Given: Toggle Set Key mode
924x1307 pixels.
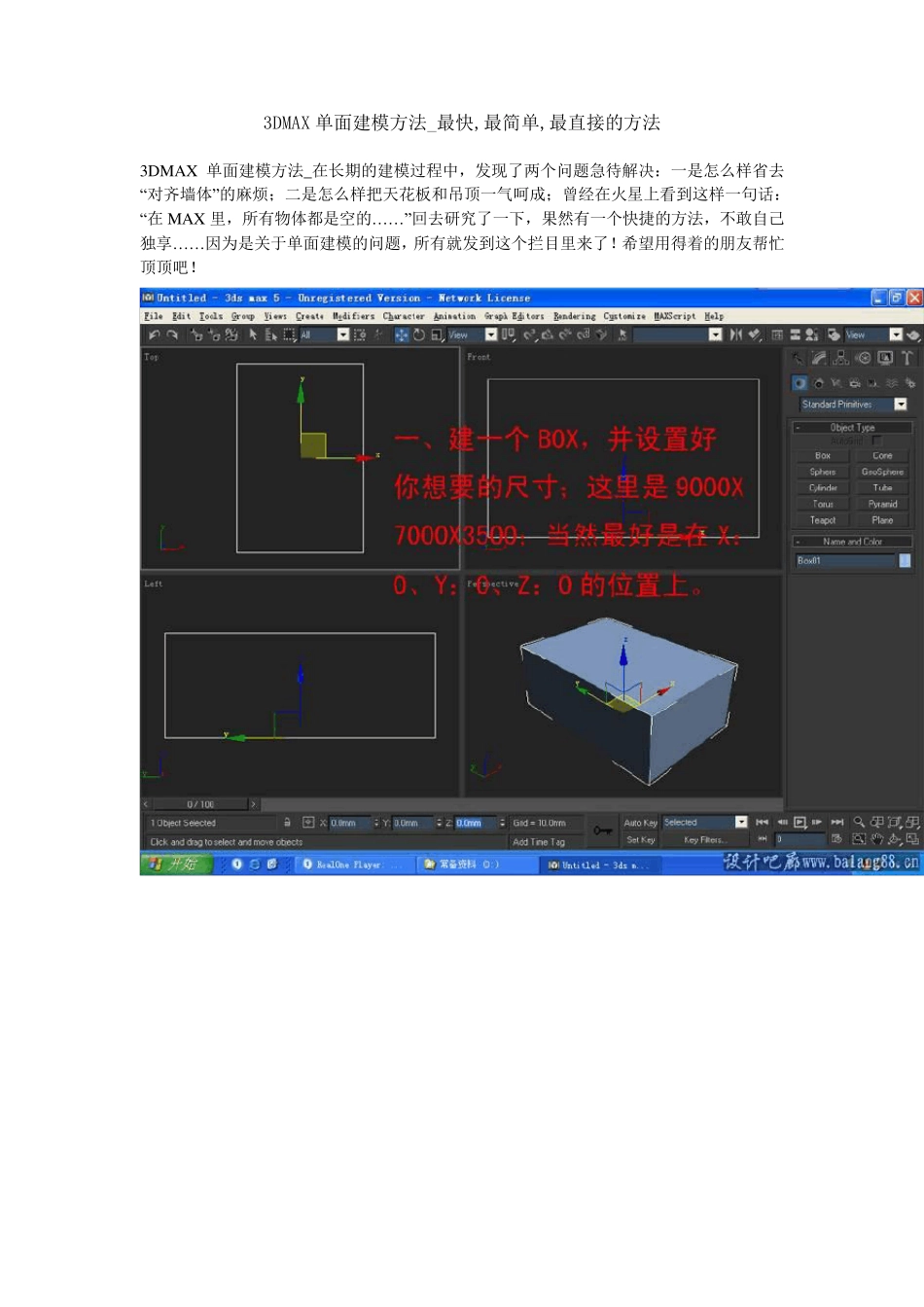Looking at the screenshot, I should click(641, 839).
